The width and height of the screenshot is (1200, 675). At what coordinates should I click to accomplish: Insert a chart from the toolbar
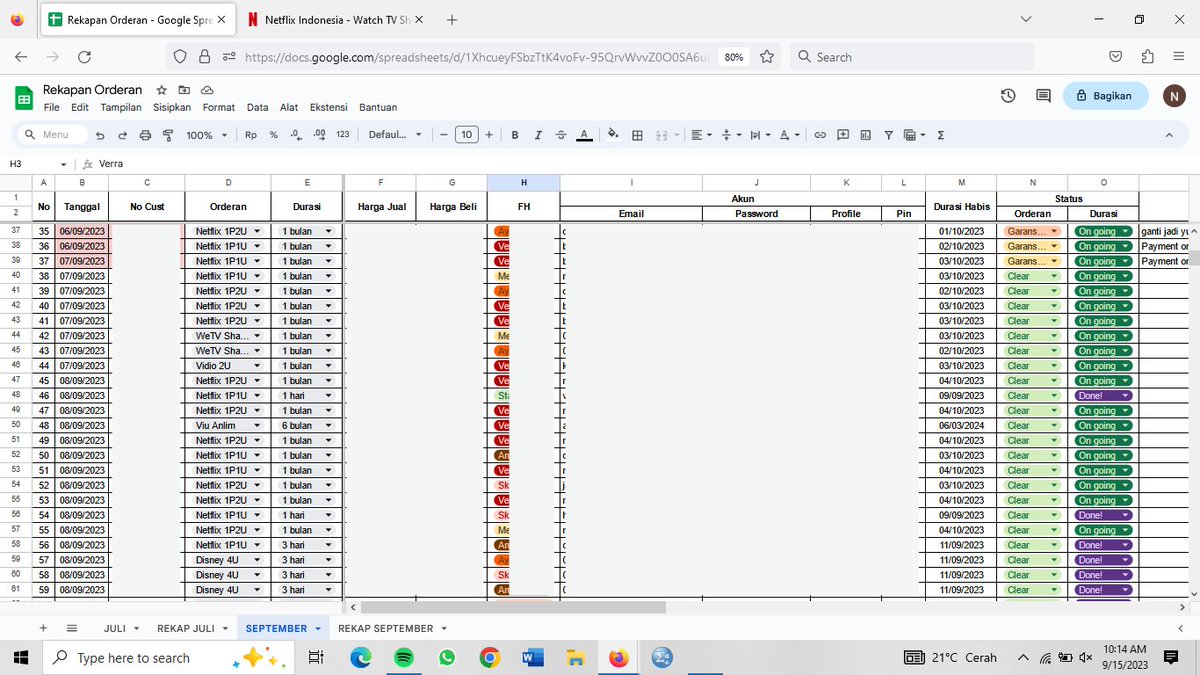pyautogui.click(x=865, y=135)
